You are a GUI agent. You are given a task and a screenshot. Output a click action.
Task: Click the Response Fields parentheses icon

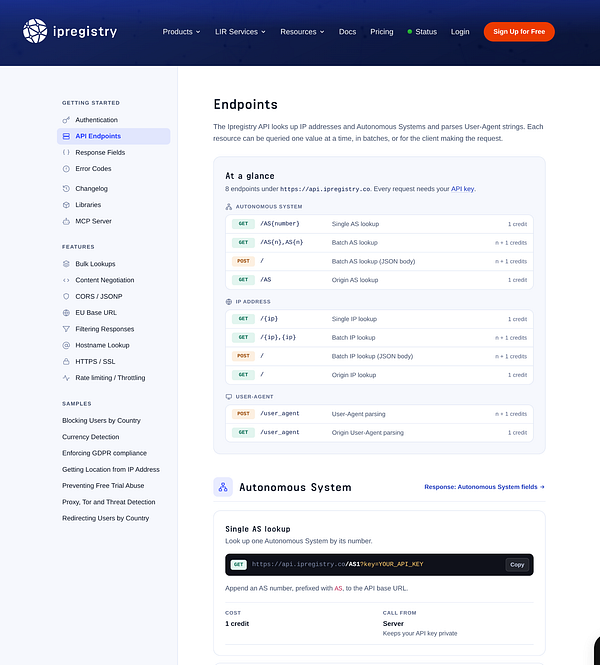click(66, 152)
